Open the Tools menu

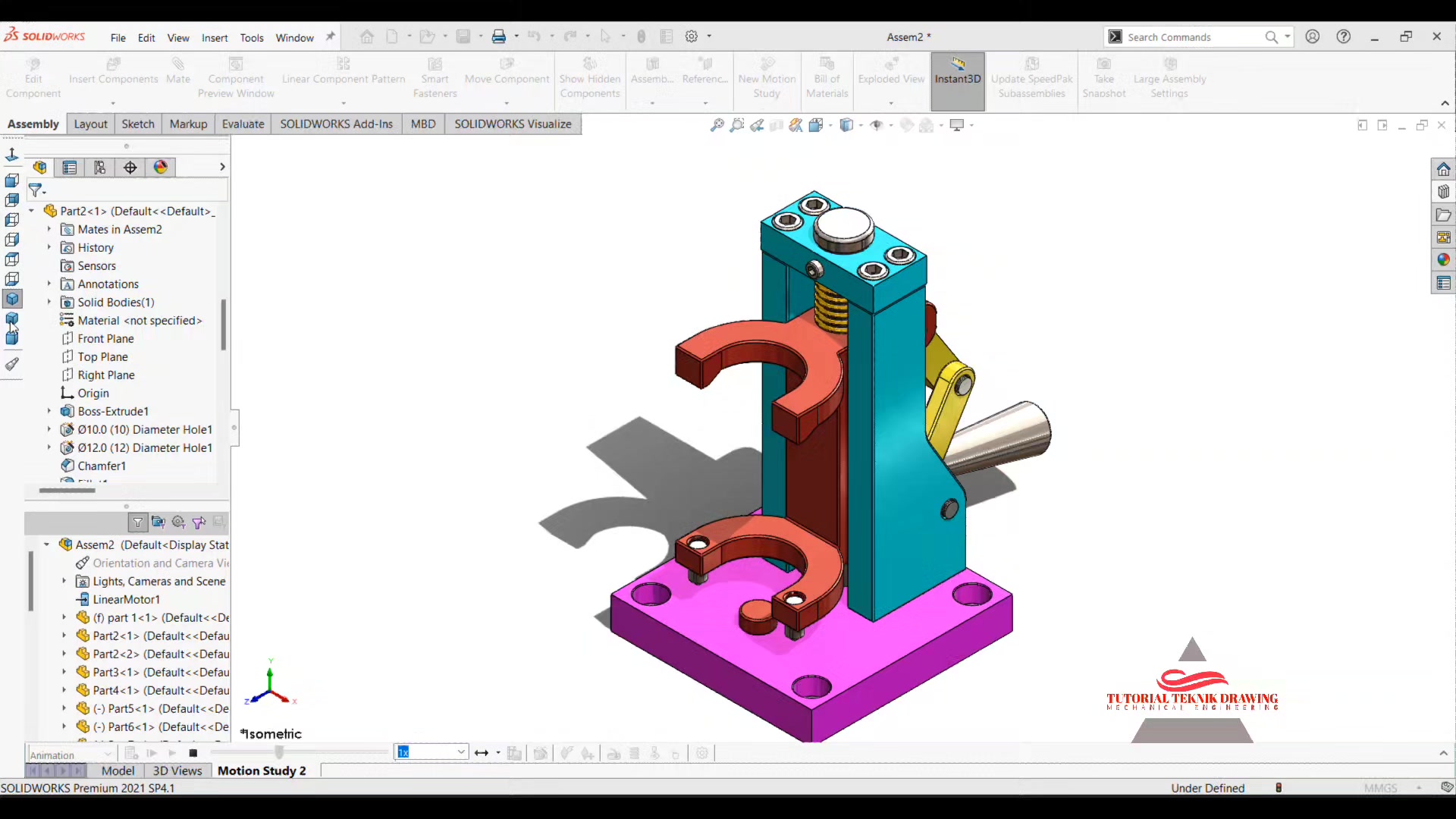click(x=252, y=38)
